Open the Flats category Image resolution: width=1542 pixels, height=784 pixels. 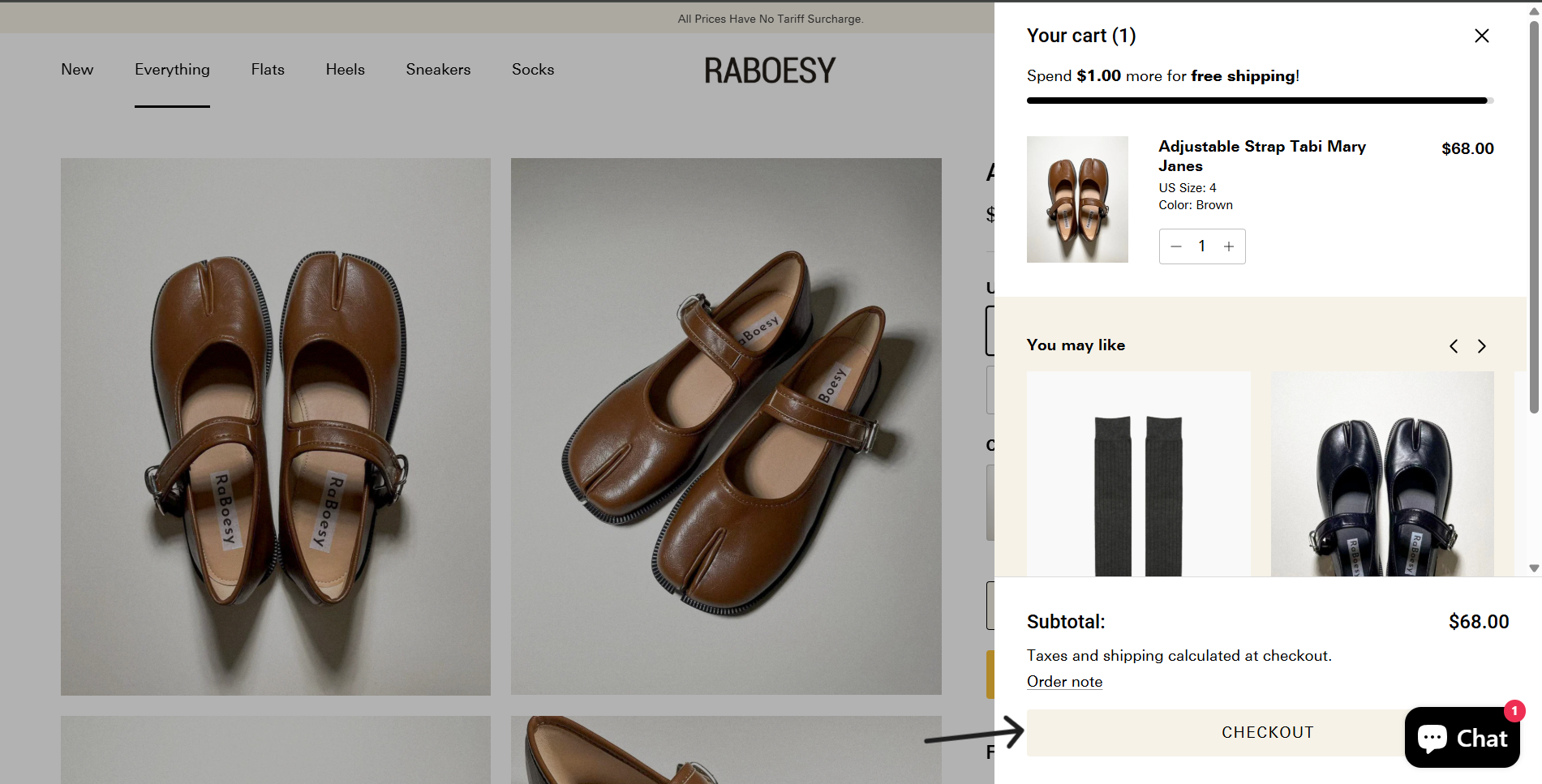tap(268, 70)
